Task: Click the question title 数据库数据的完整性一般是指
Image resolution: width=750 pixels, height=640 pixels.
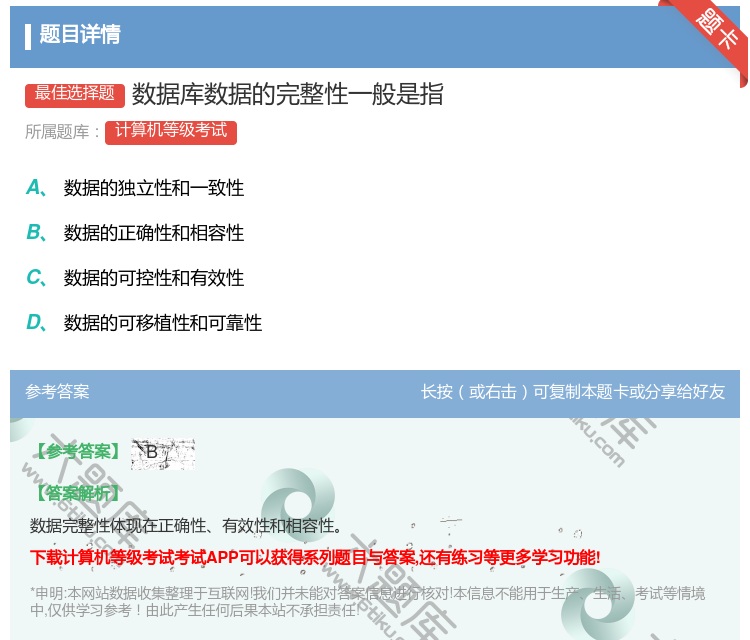Action: (x=287, y=94)
